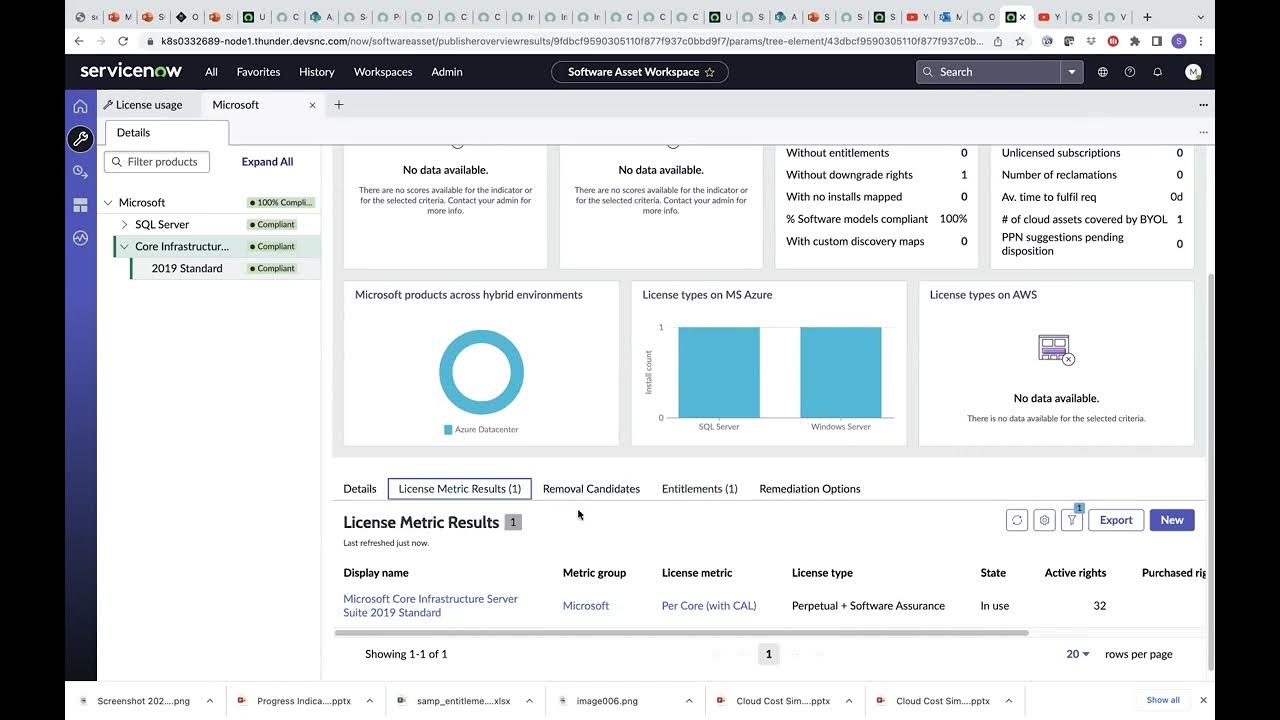Screen dimensions: 1280x720
Task: Click the browser Back arrow
Action: click(80, 42)
